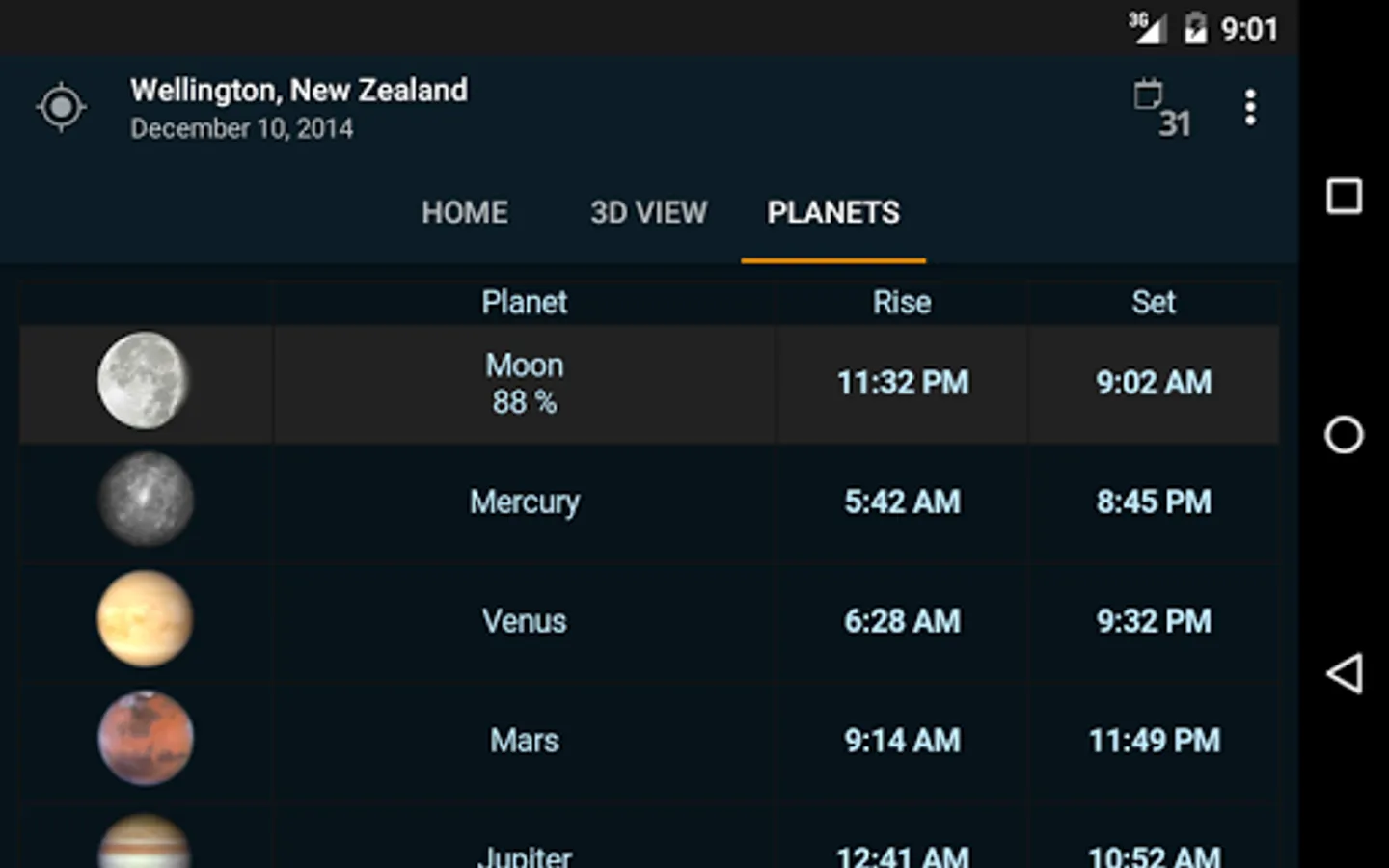Tap Mars set time 11:49 PM

1154,741
